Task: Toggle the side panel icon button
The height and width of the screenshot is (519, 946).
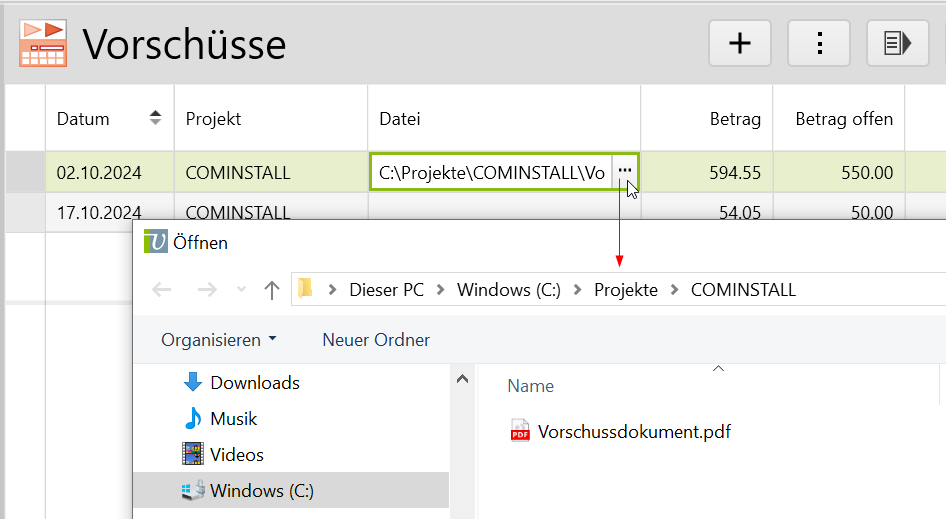Action: tap(897, 43)
